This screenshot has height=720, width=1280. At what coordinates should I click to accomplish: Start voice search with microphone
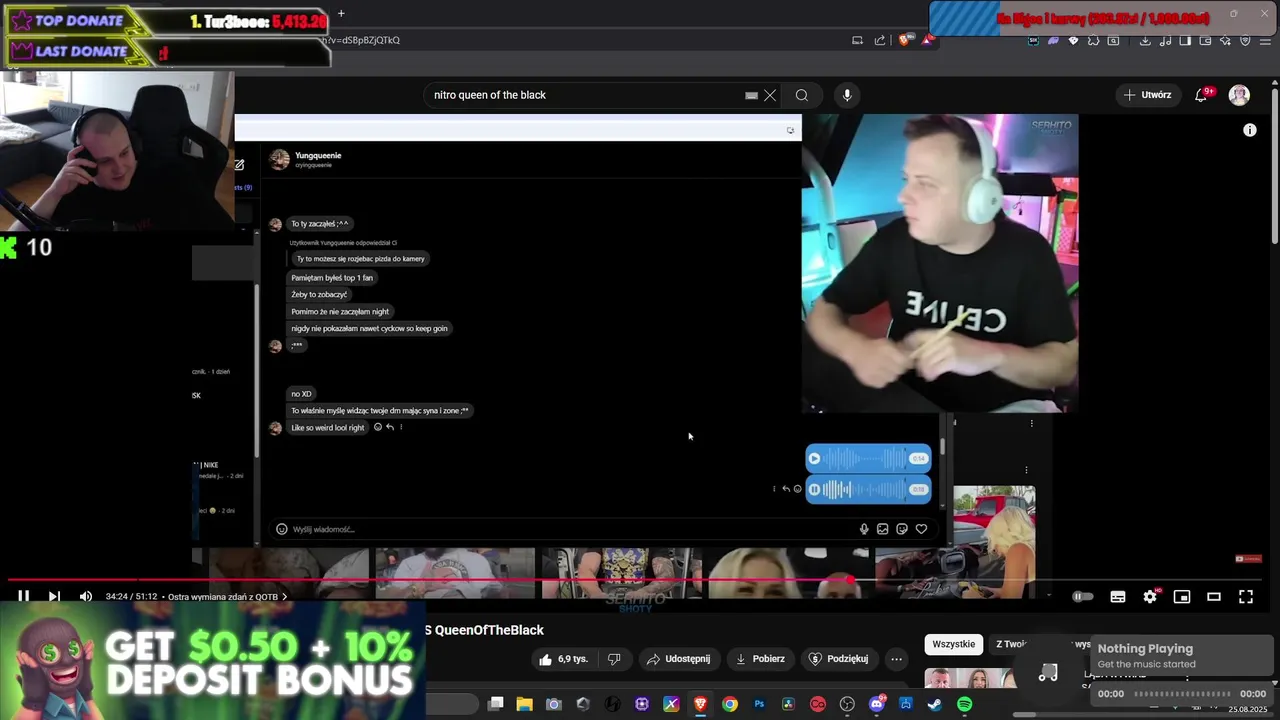point(847,95)
